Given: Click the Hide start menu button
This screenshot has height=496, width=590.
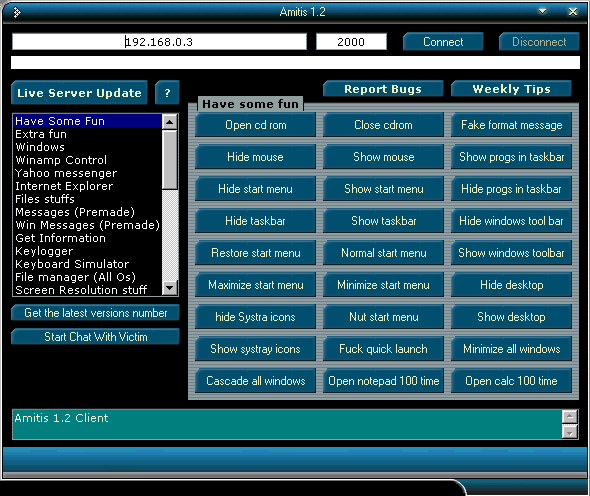Looking at the screenshot, I should [255, 189].
